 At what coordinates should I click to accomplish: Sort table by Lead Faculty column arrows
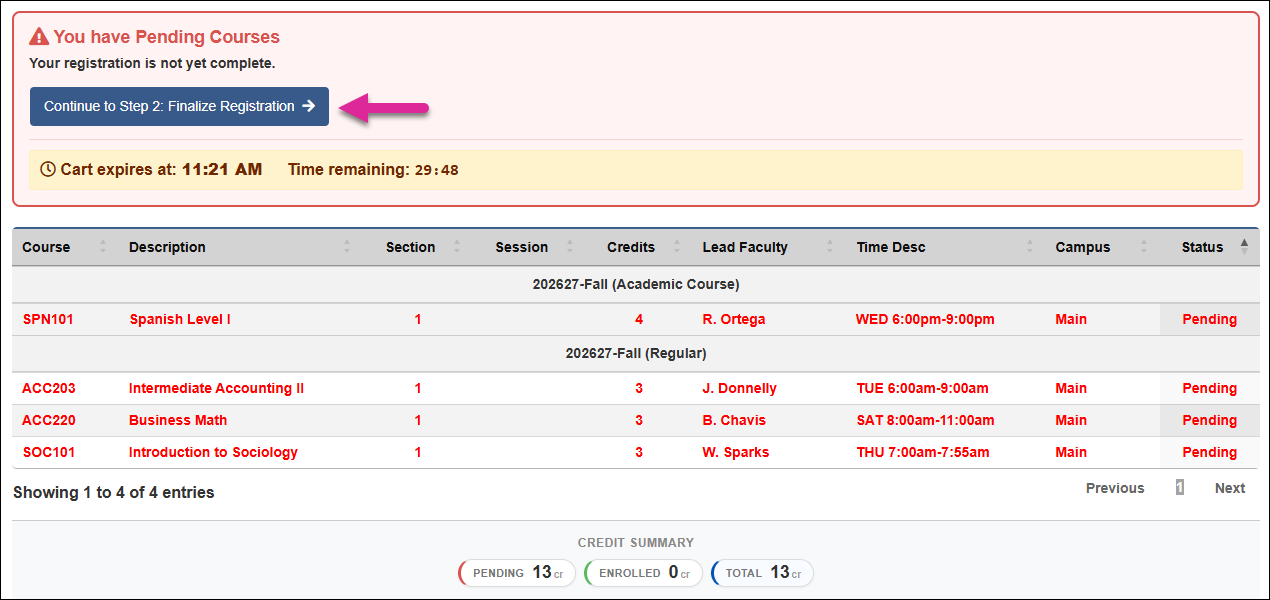pyautogui.click(x=829, y=247)
